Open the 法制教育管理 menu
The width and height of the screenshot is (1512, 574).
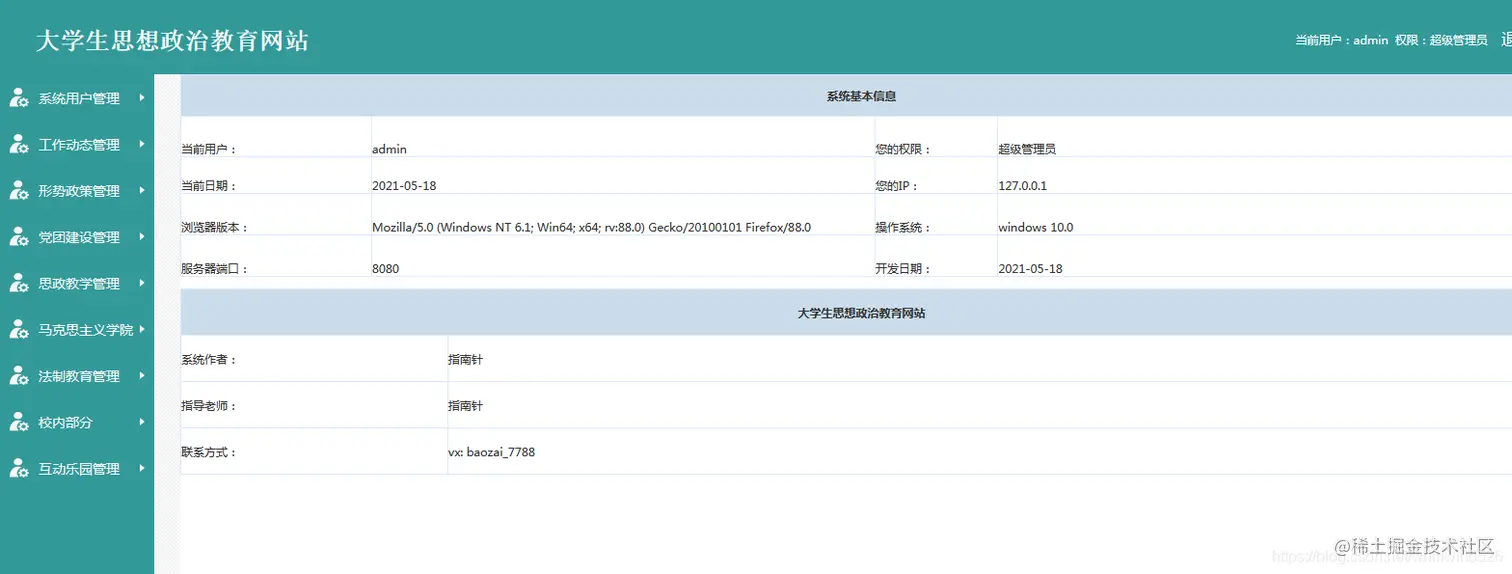[77, 376]
